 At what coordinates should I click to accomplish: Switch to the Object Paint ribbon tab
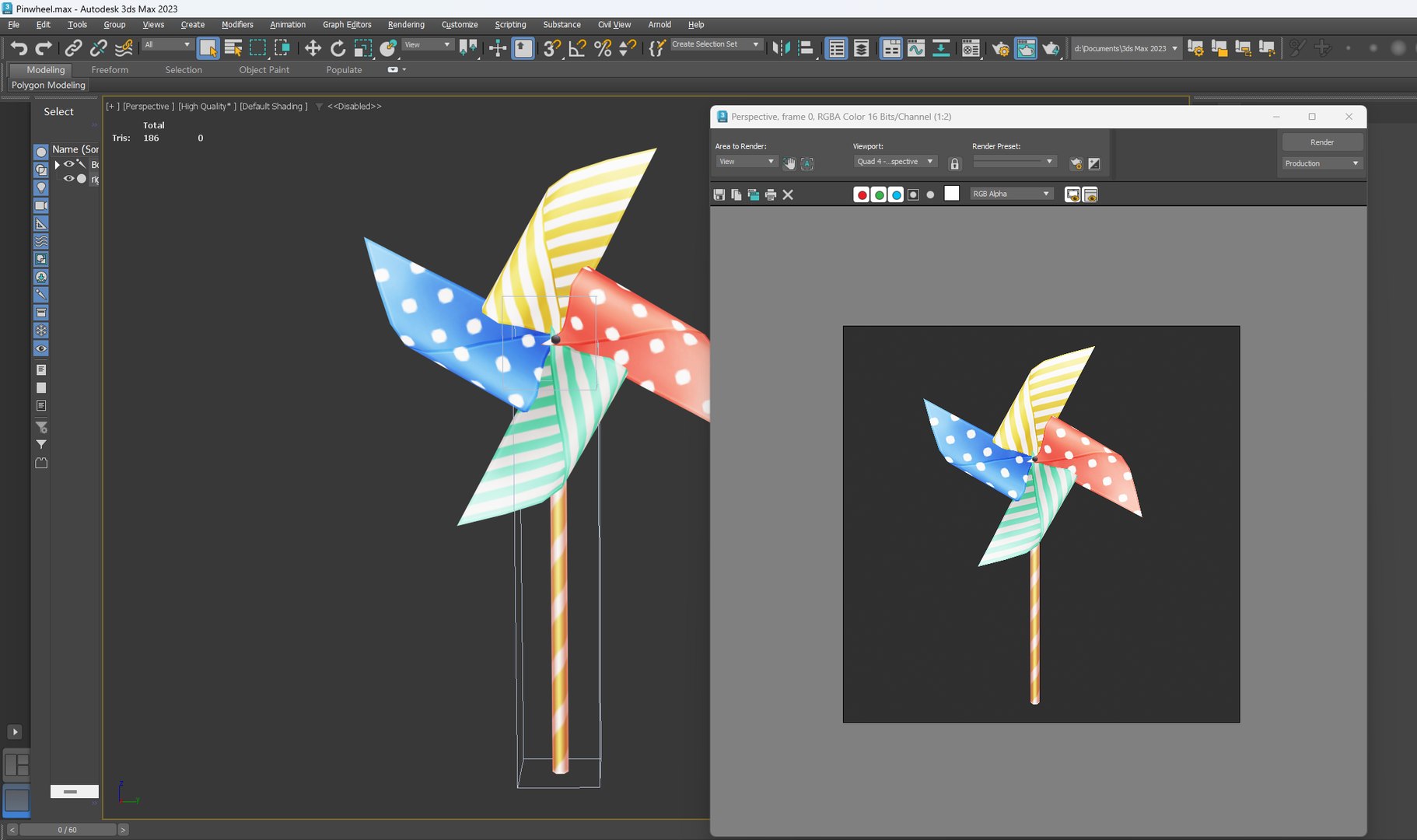264,70
